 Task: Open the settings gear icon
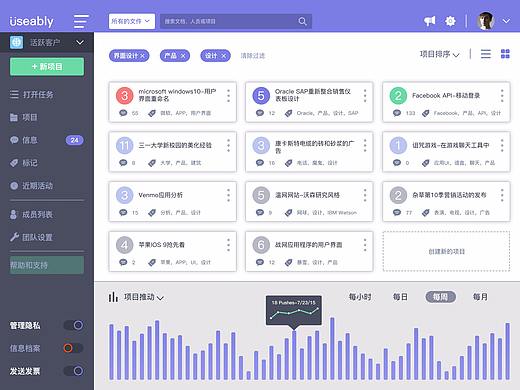coord(450,21)
